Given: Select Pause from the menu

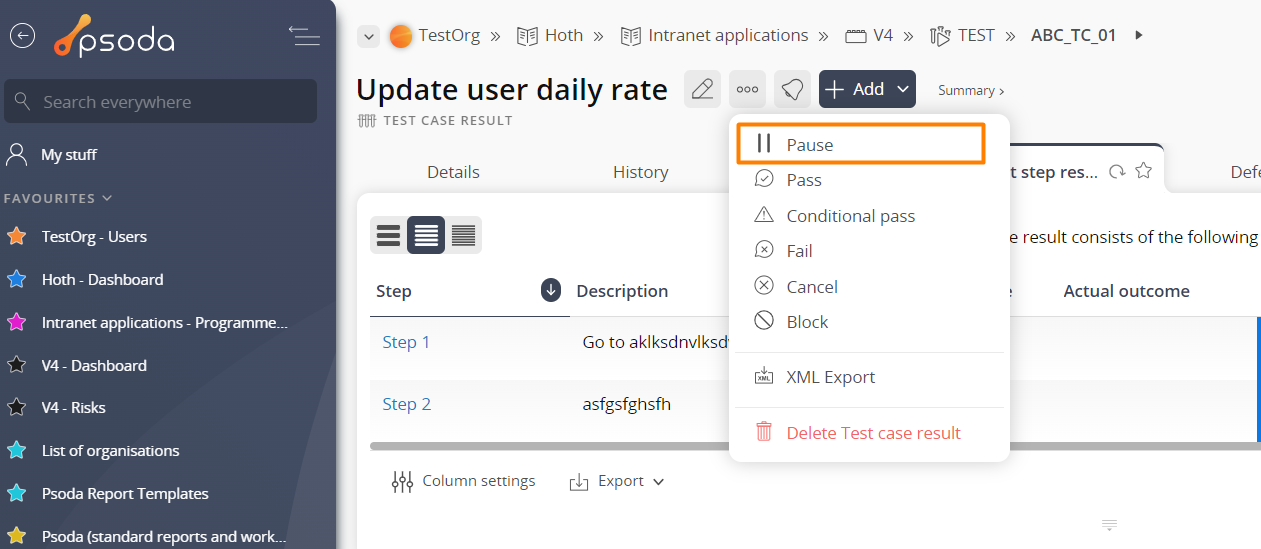Looking at the screenshot, I should 862,144.
